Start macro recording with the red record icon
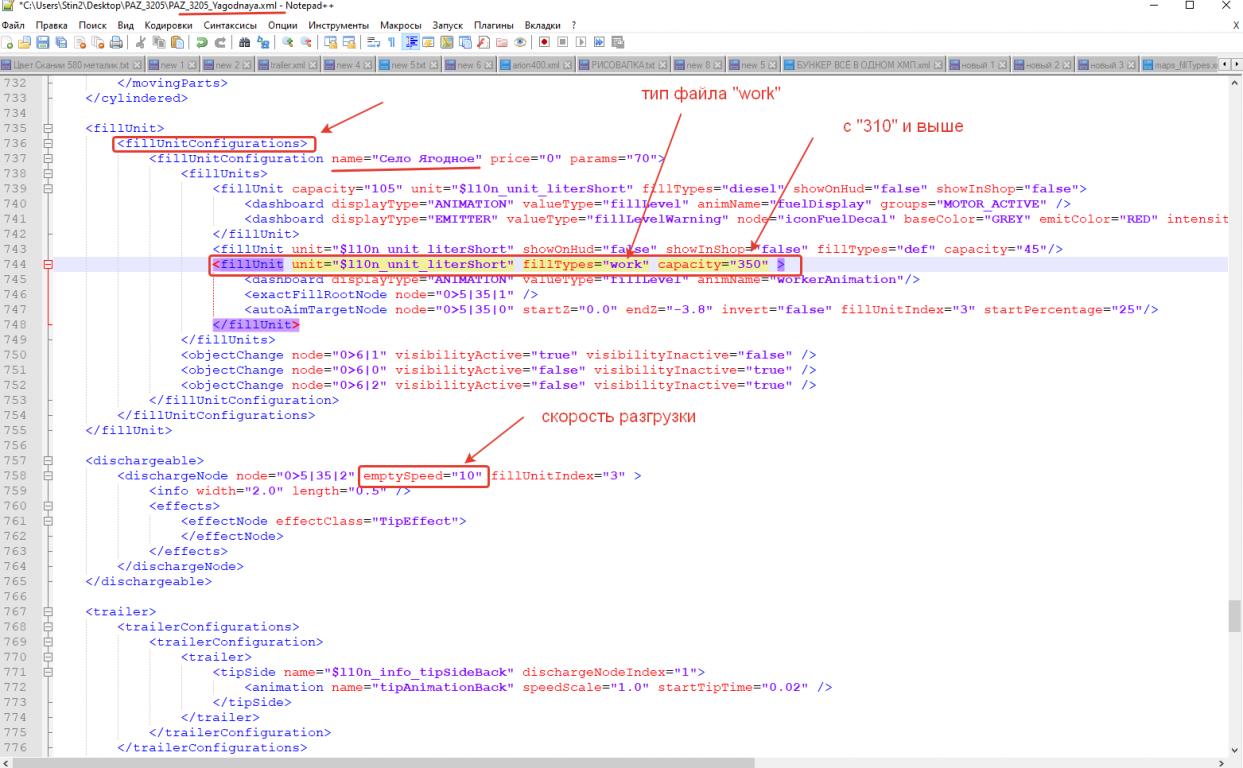This screenshot has height=768, width=1243. point(543,43)
